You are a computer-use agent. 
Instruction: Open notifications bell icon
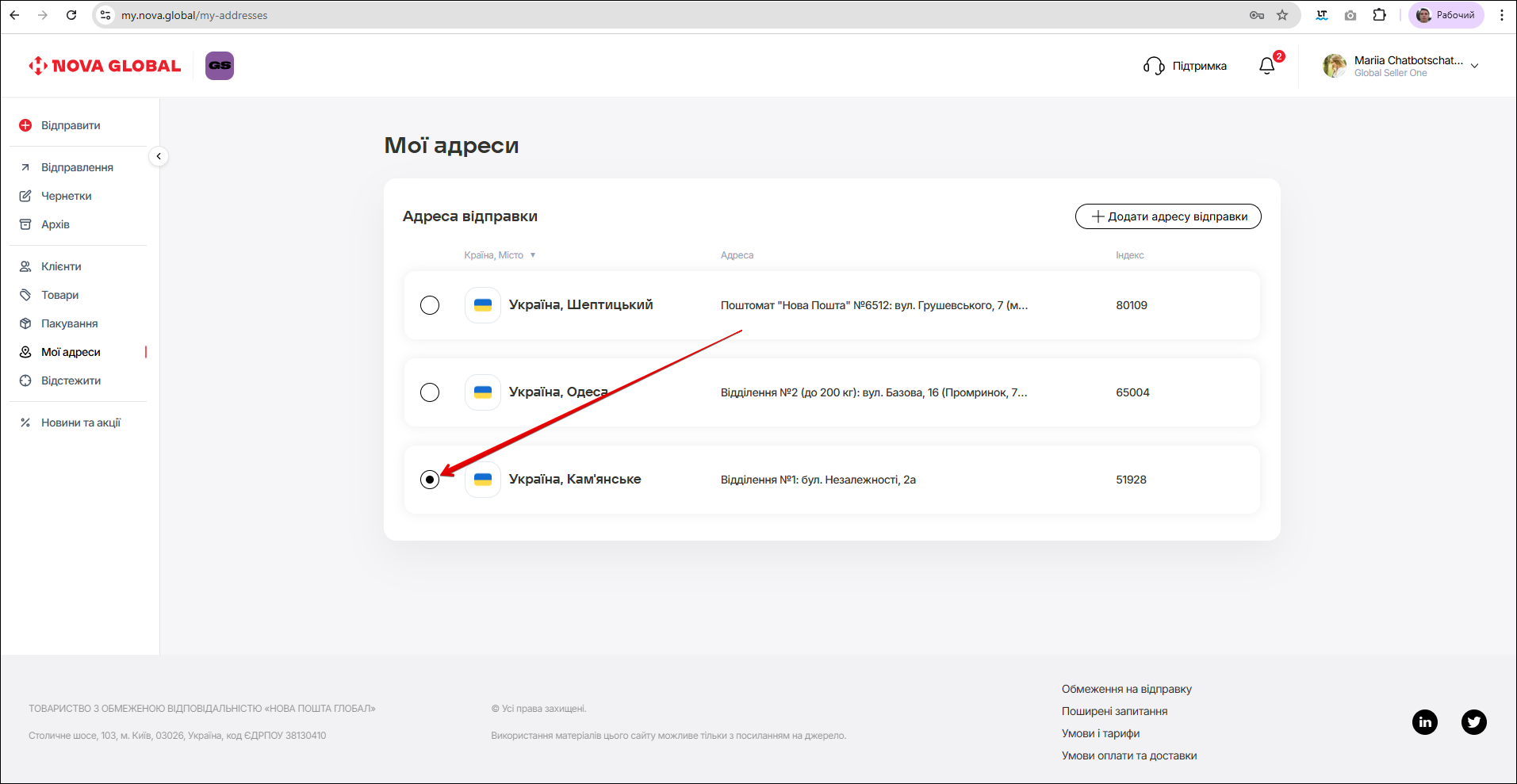1267,66
